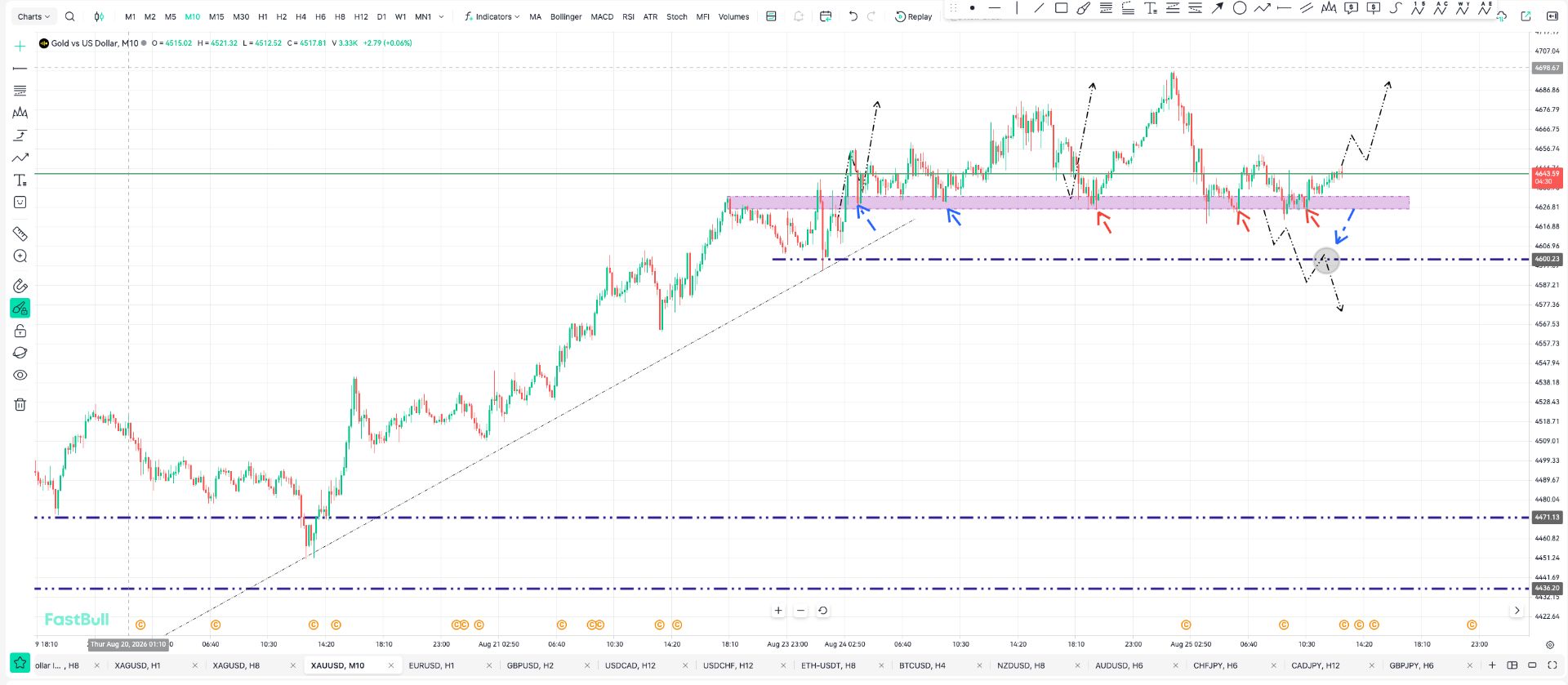Open the calendar date range icon
The image size is (1568, 685).
point(826,16)
